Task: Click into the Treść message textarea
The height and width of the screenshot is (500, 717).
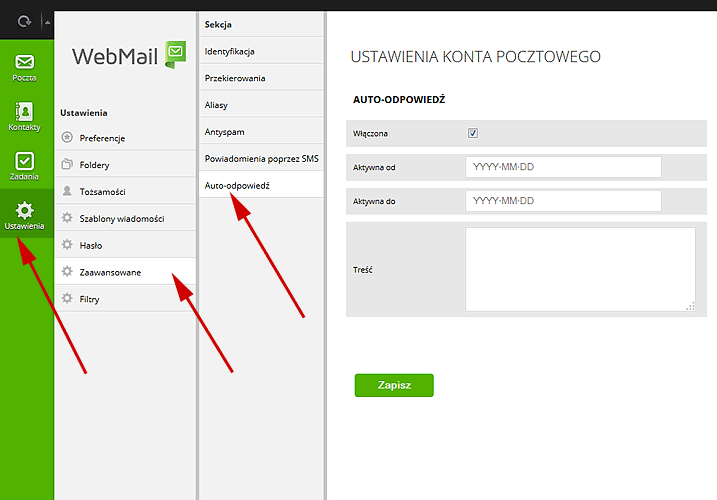Action: point(580,269)
